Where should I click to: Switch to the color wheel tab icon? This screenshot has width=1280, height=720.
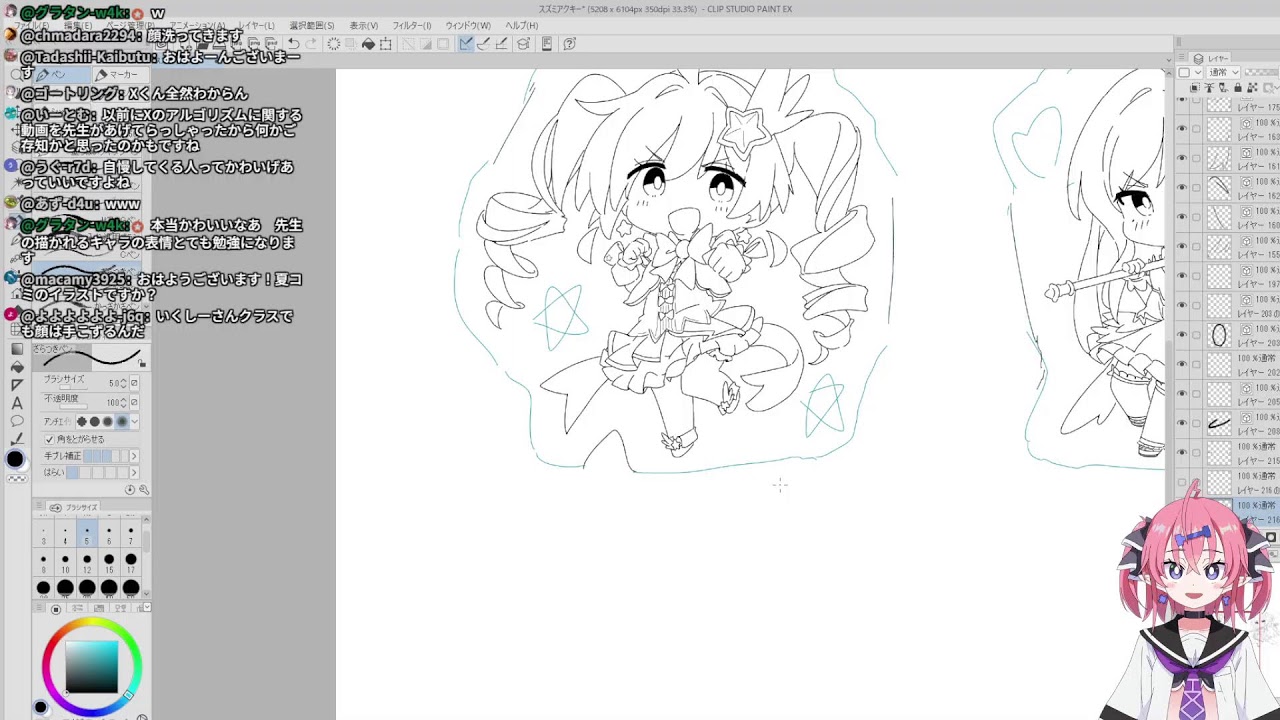(x=56, y=608)
